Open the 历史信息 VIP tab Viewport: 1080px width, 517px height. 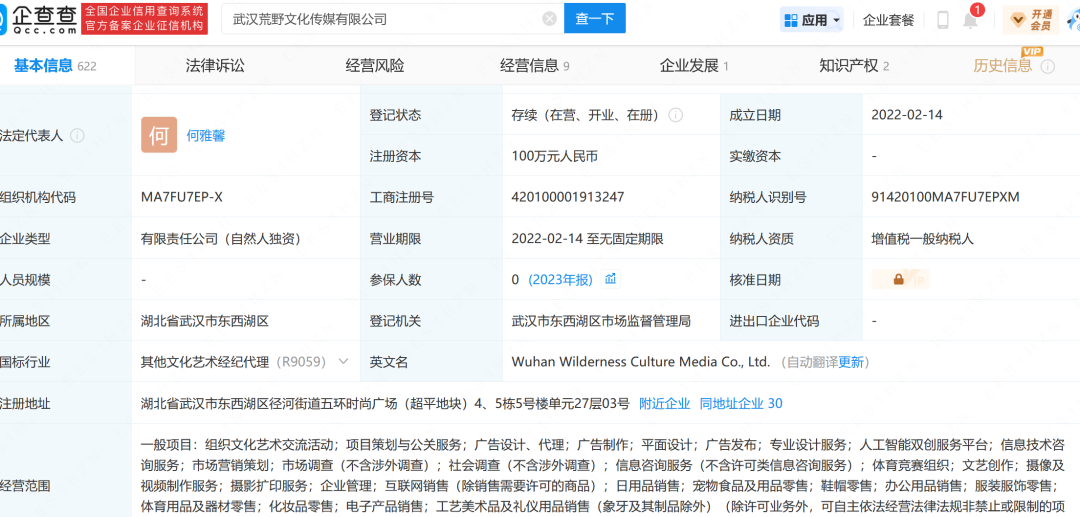[1003, 66]
